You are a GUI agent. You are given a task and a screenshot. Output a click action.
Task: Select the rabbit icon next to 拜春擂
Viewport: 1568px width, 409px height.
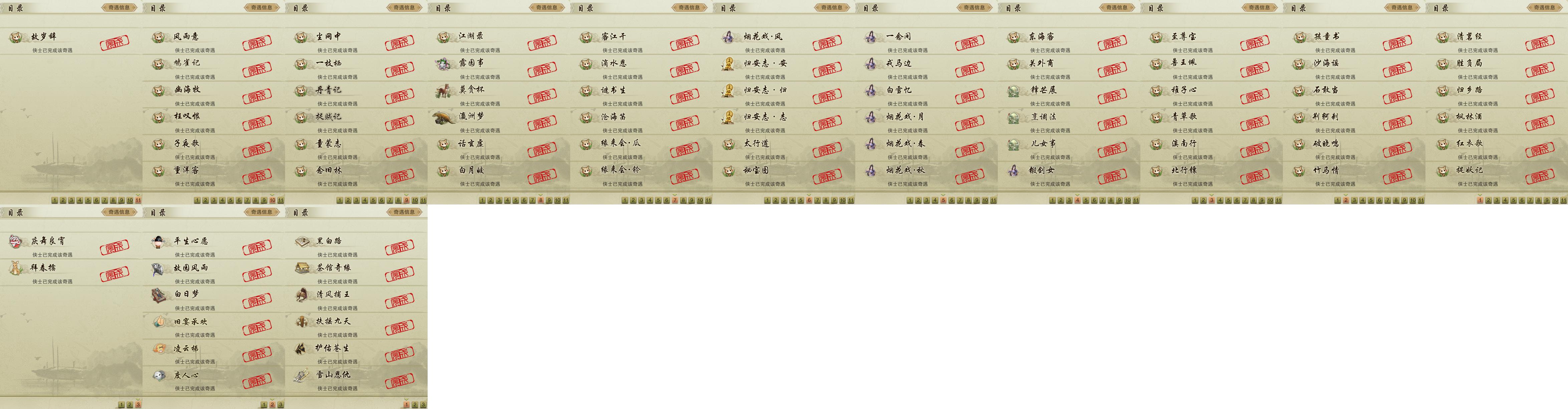tap(16, 268)
